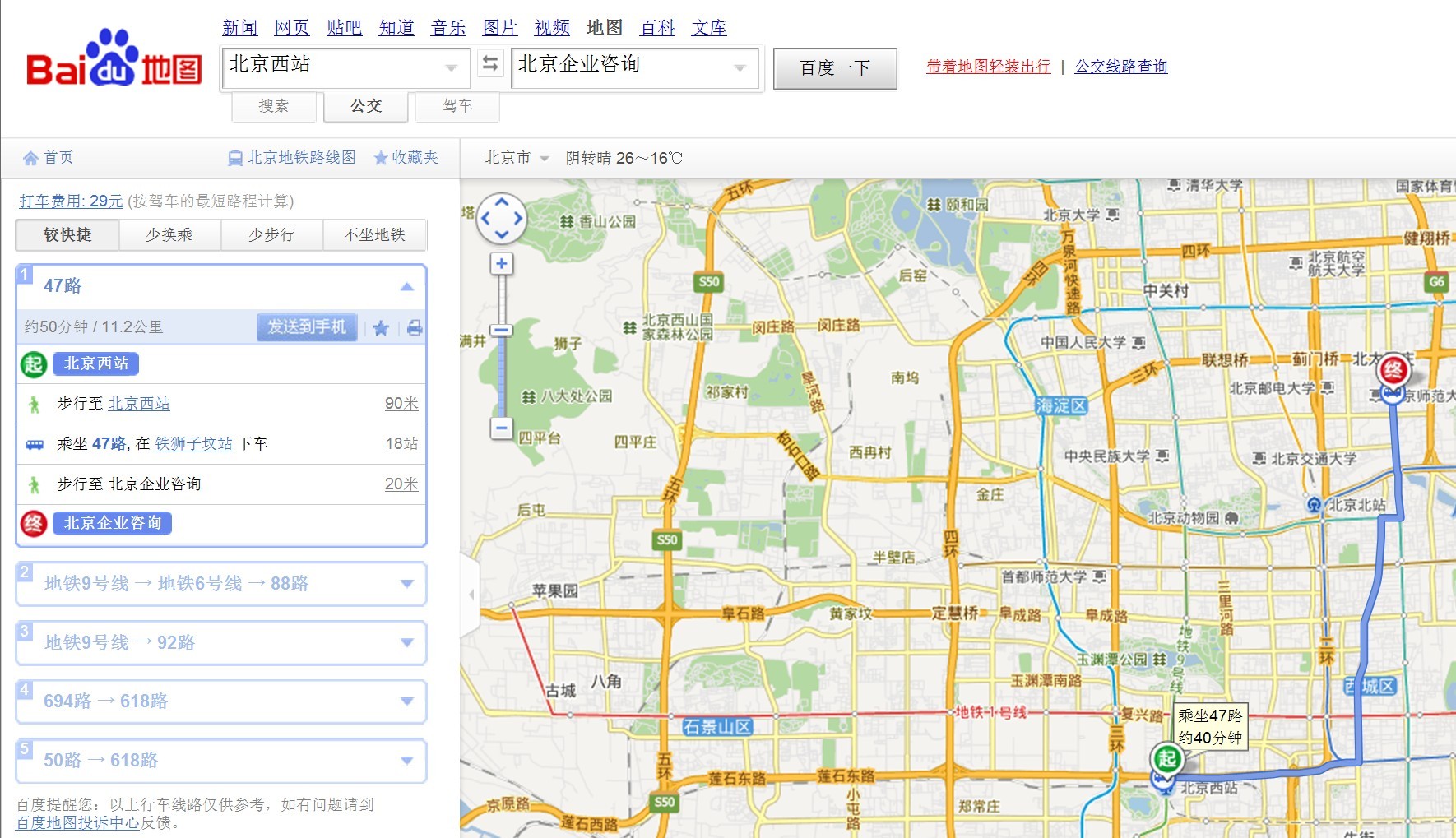
Task: Click the weather text 阴转晴 26~16℃
Action: [x=624, y=158]
